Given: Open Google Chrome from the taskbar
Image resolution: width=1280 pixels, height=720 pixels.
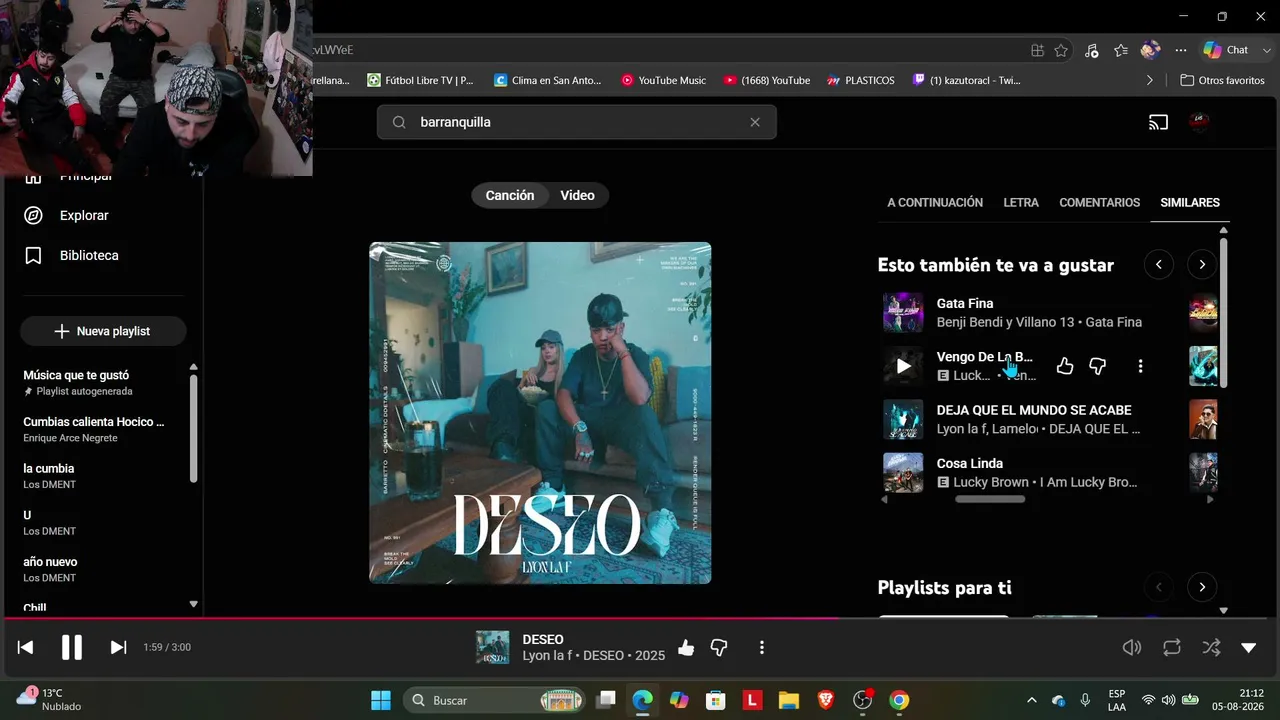Looking at the screenshot, I should pyautogui.click(x=899, y=700).
